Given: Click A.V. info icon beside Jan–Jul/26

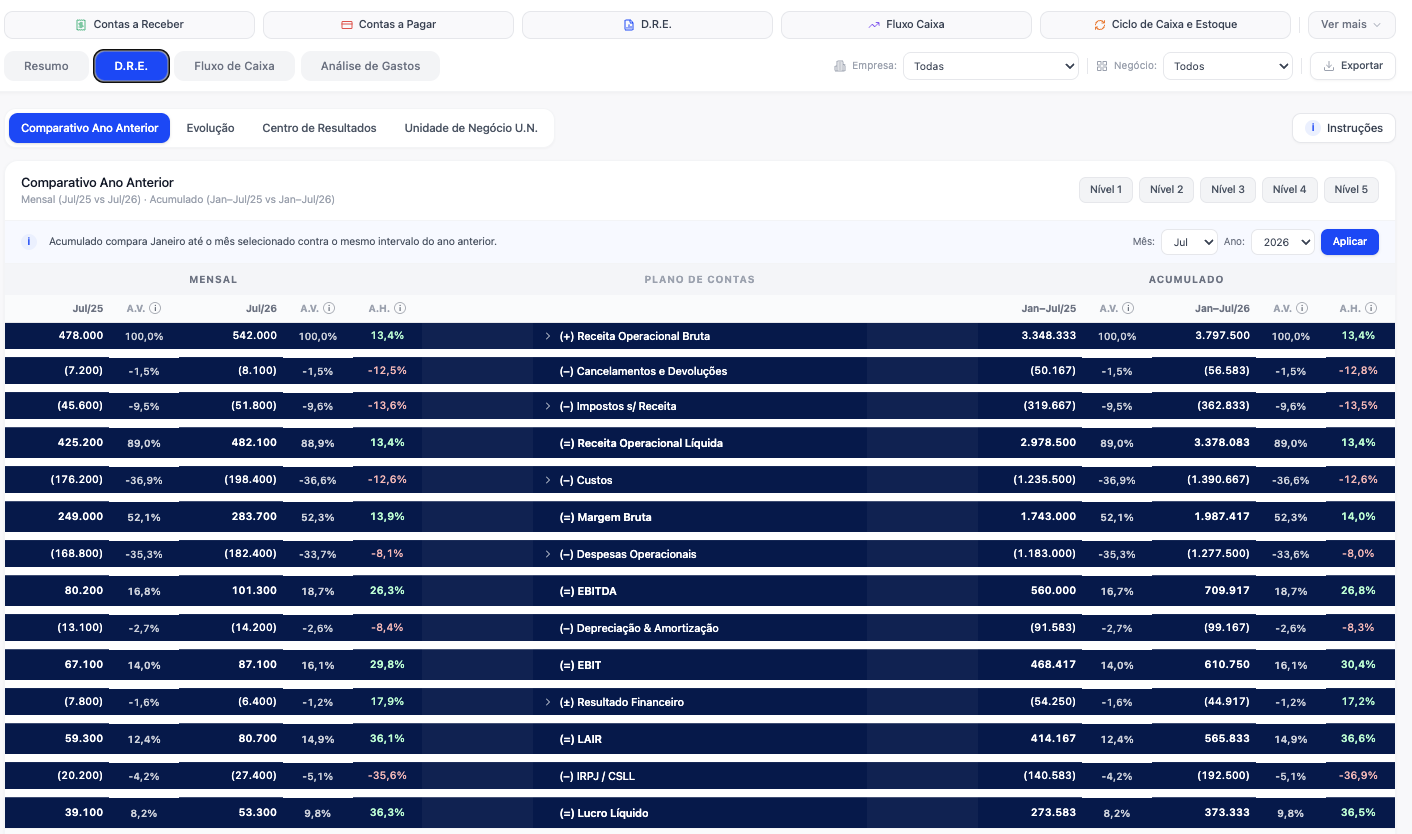Looking at the screenshot, I should tap(1302, 309).
